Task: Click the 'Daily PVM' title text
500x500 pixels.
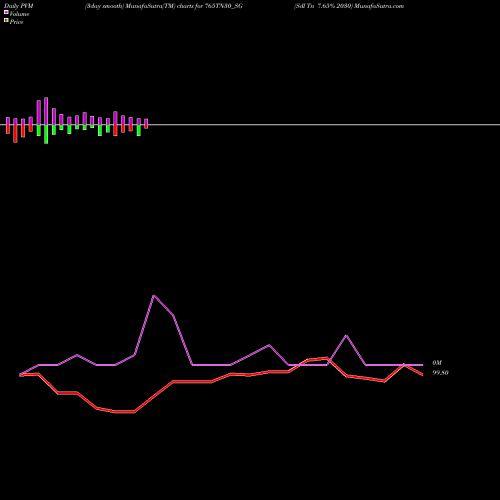Action: 19,6
